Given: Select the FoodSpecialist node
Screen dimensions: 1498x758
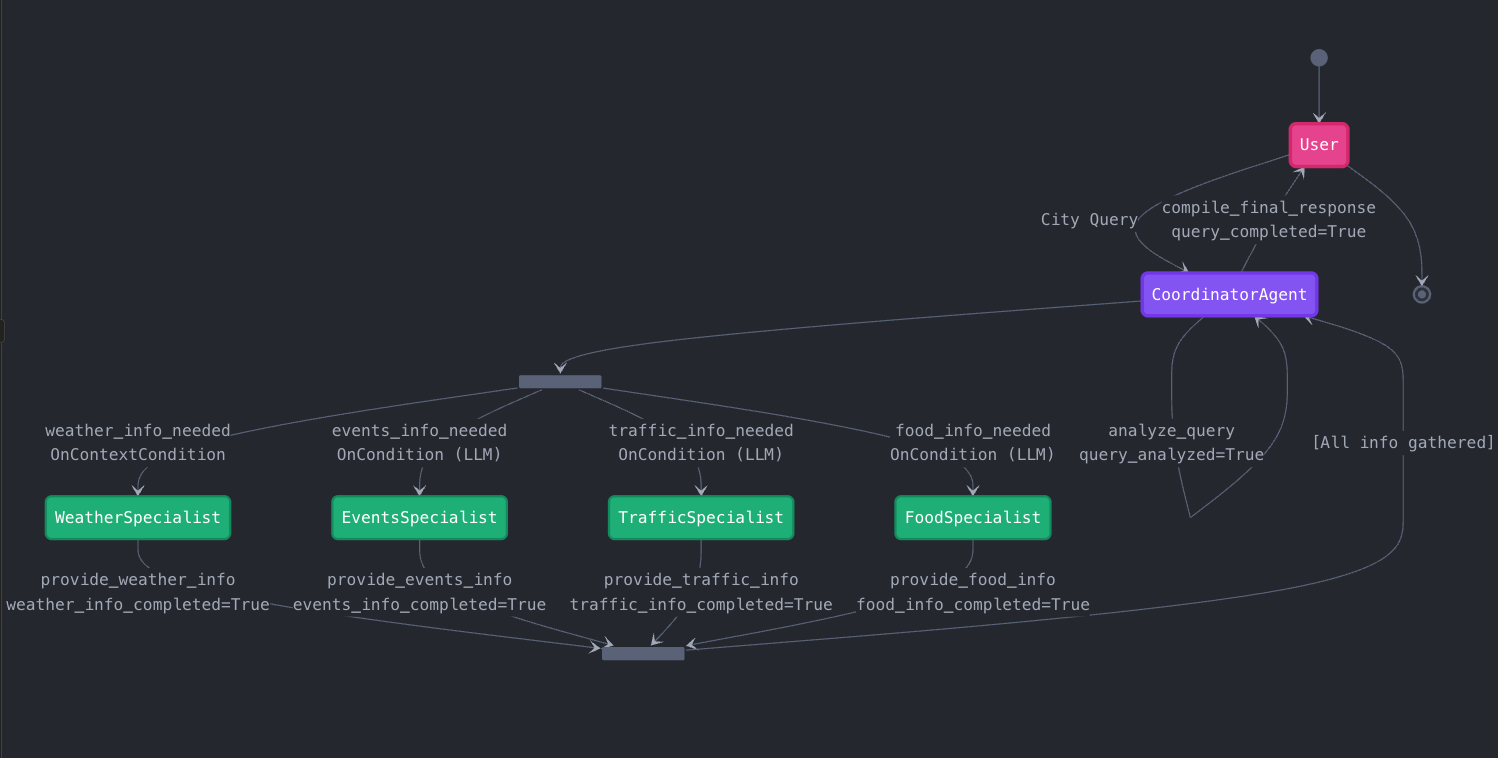Looking at the screenshot, I should coord(972,518).
